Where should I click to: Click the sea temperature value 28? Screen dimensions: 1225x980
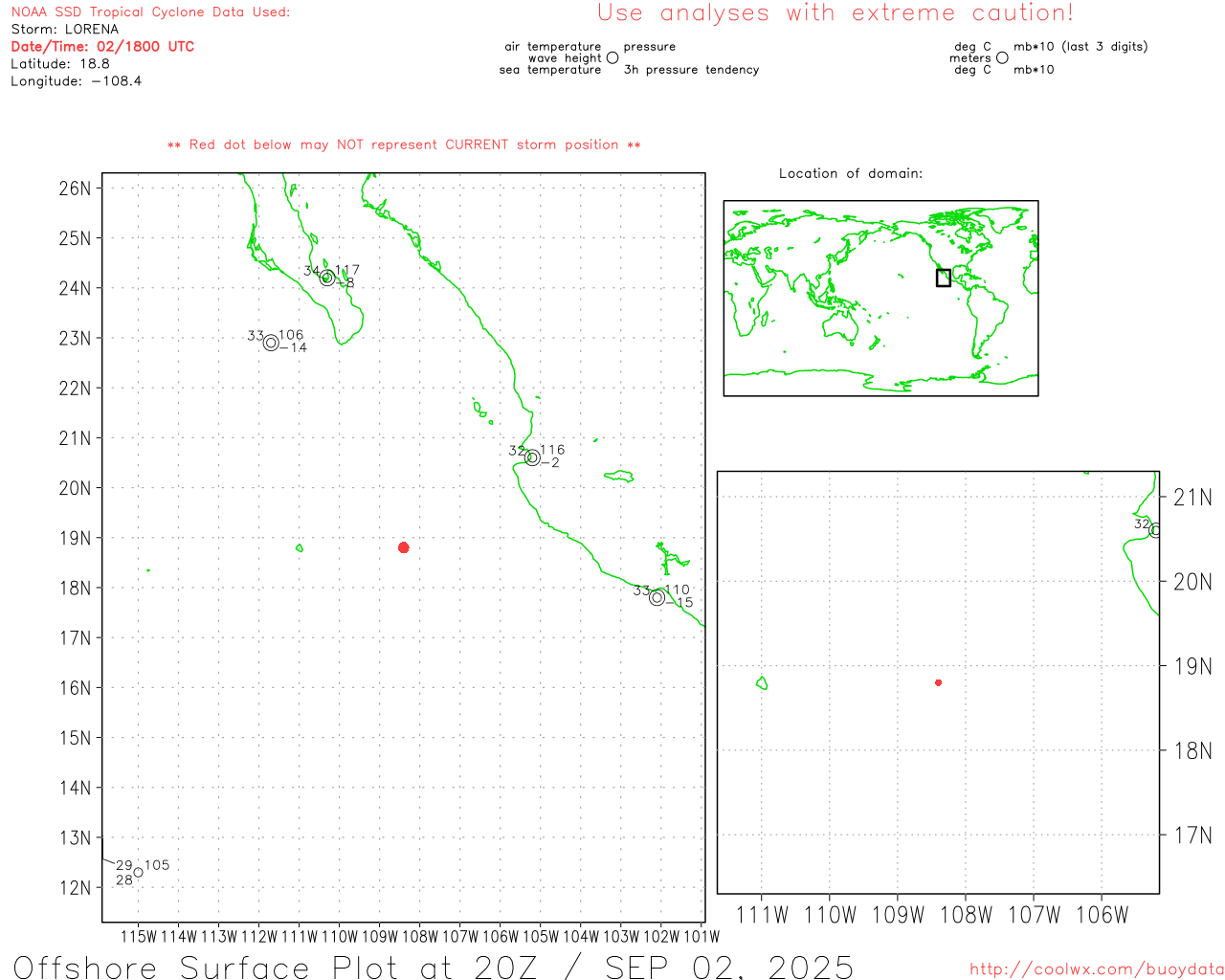pyautogui.click(x=124, y=880)
